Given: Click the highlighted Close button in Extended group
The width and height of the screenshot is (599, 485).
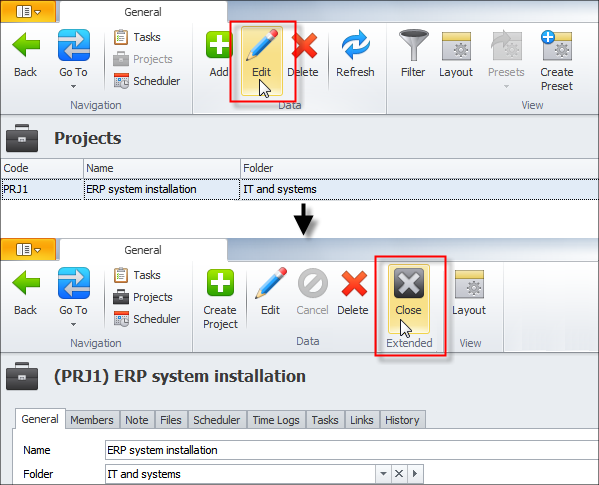Looking at the screenshot, I should tap(408, 298).
